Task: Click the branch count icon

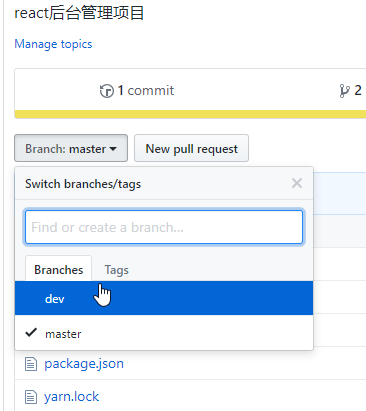Action: 344,91
